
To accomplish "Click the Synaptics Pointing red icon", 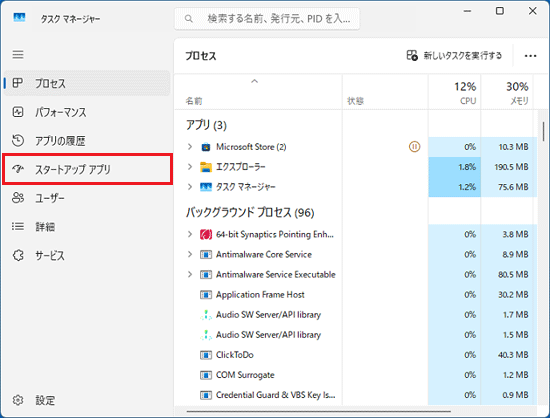I will point(206,234).
